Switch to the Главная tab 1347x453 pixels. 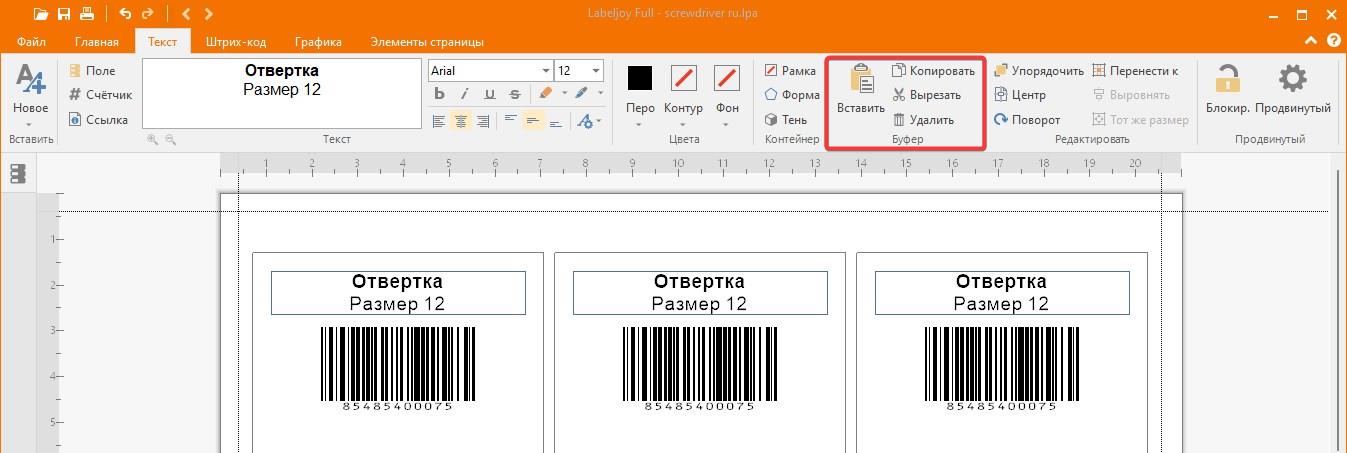(96, 42)
